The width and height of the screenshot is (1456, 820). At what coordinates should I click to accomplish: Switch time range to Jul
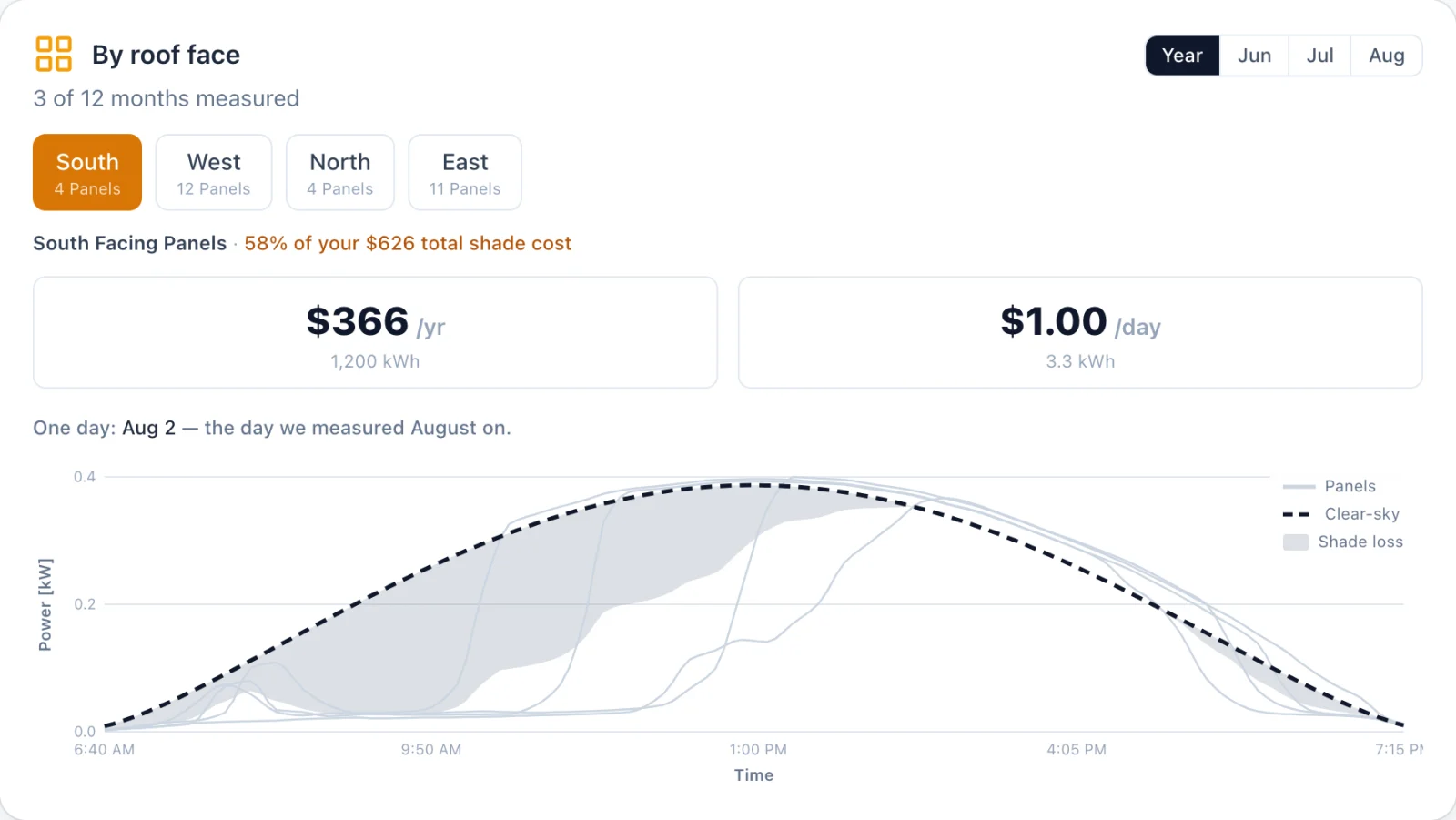pos(1319,56)
